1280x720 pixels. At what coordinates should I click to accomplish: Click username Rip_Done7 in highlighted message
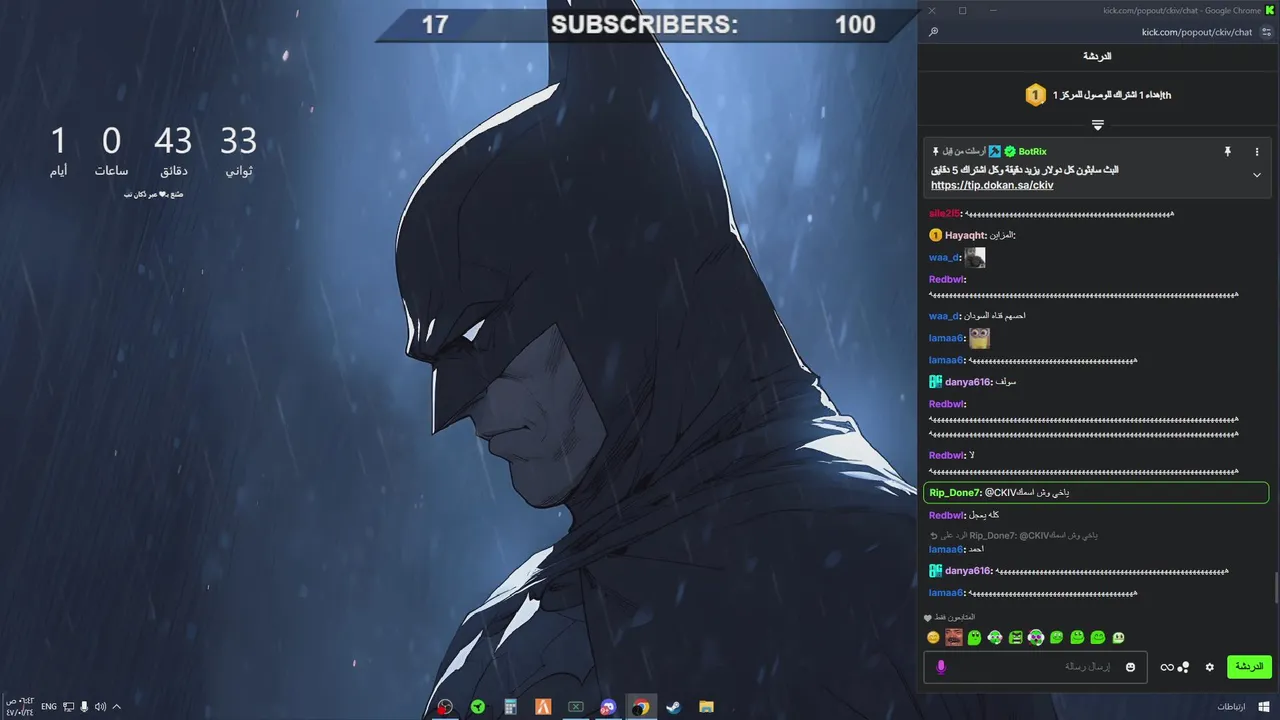pos(955,493)
